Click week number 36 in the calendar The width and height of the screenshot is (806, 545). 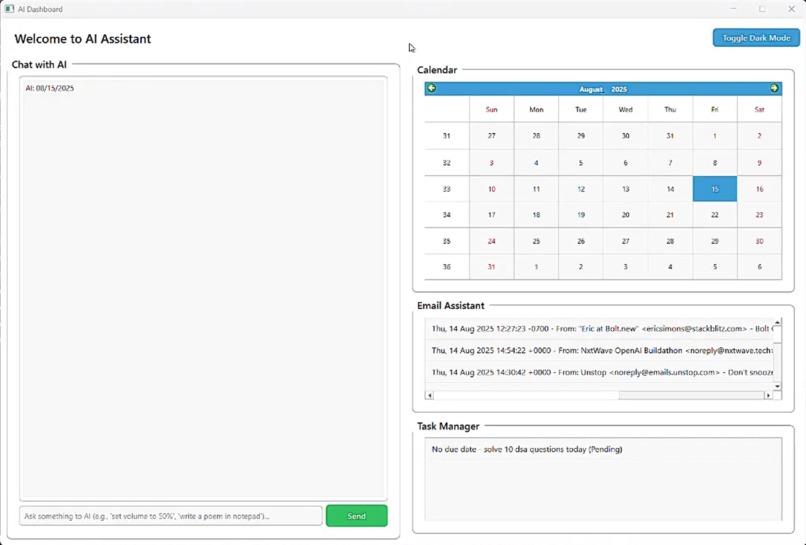(446, 266)
